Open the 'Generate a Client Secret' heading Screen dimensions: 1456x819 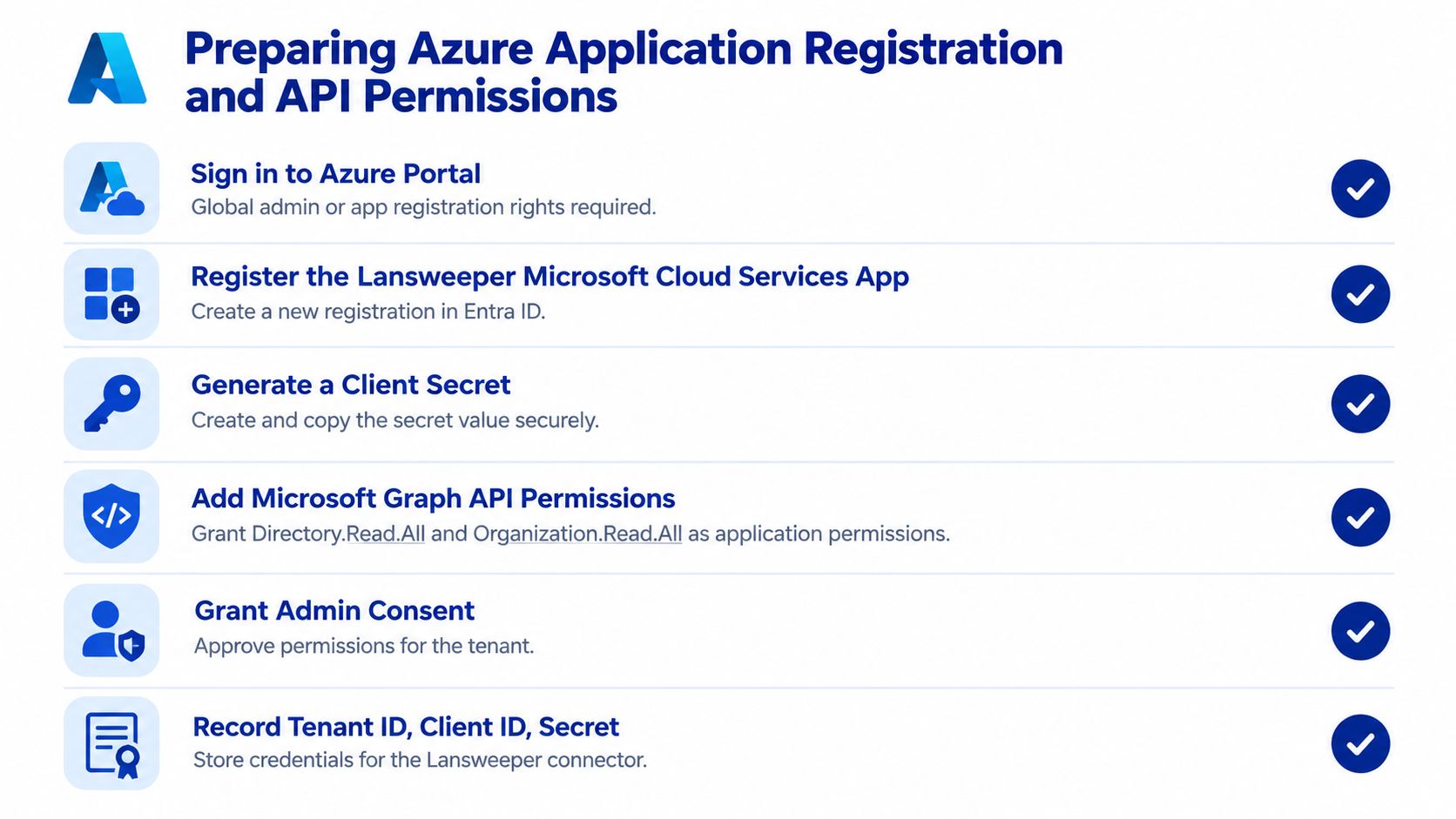(x=351, y=385)
